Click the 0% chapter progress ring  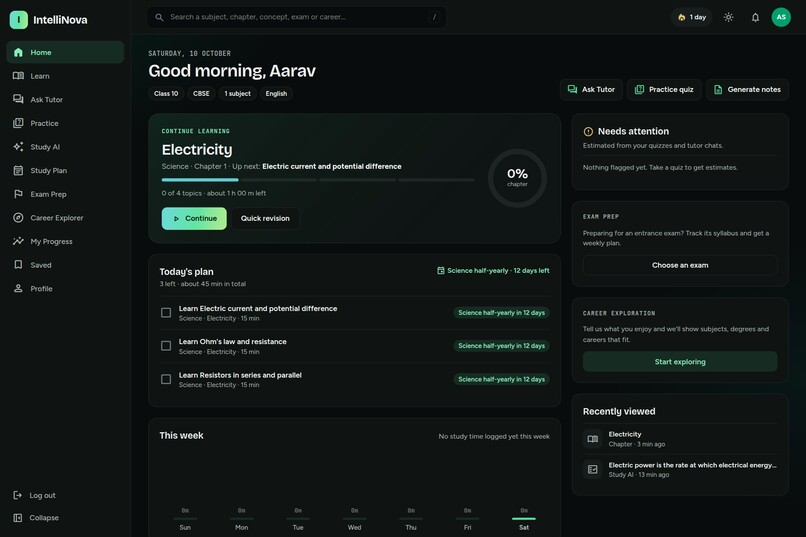(517, 178)
